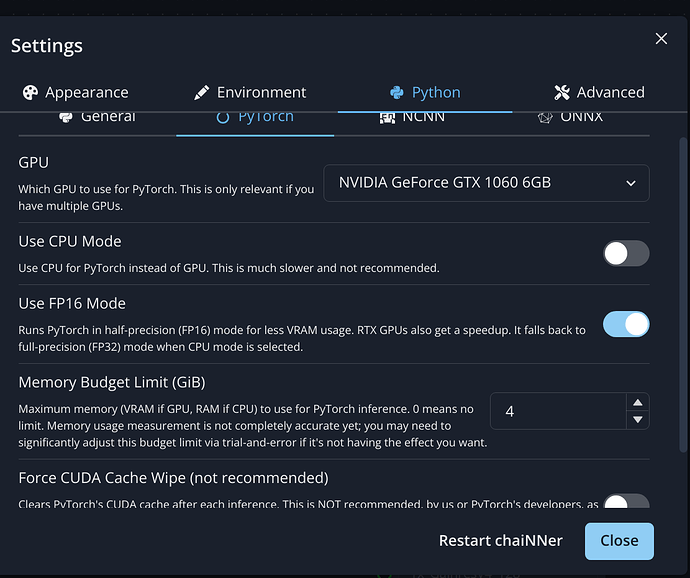Switch to the Advanced settings tab
Screen dimensions: 690x578
coord(599,92)
